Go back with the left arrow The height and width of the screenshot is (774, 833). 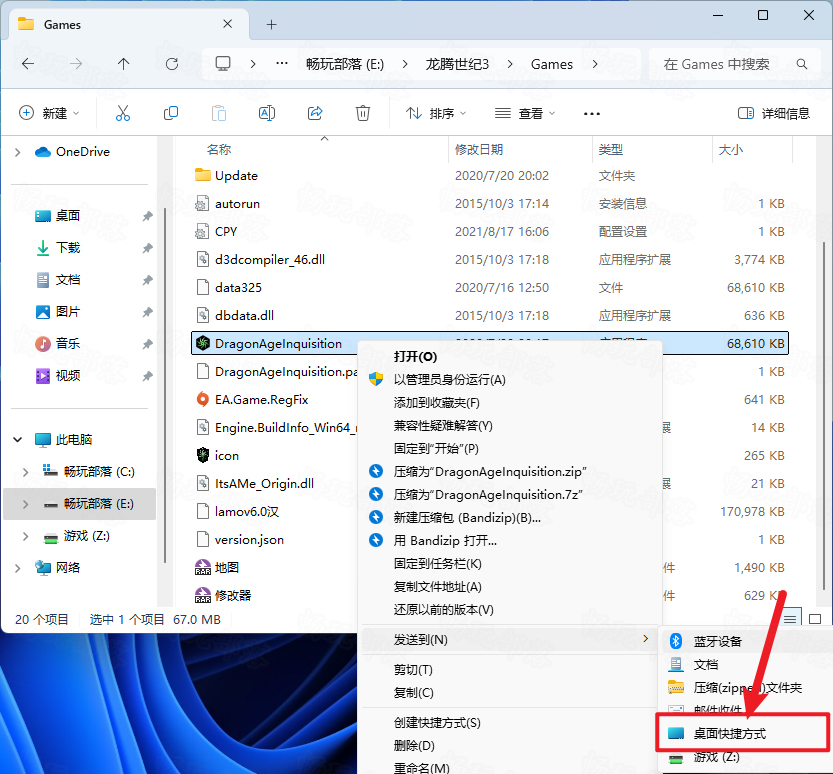point(28,64)
